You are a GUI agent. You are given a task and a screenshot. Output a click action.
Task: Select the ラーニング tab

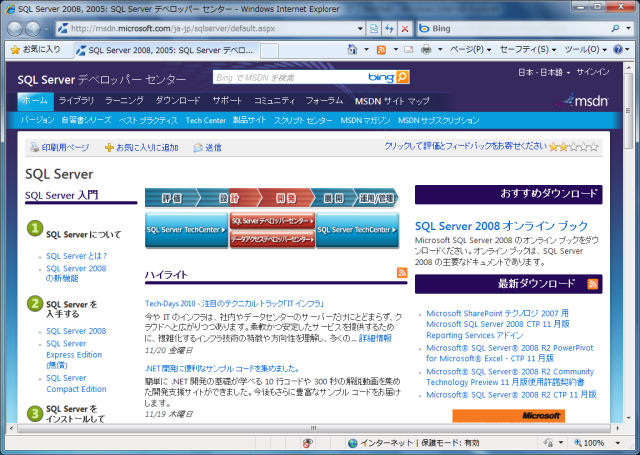pos(124,101)
